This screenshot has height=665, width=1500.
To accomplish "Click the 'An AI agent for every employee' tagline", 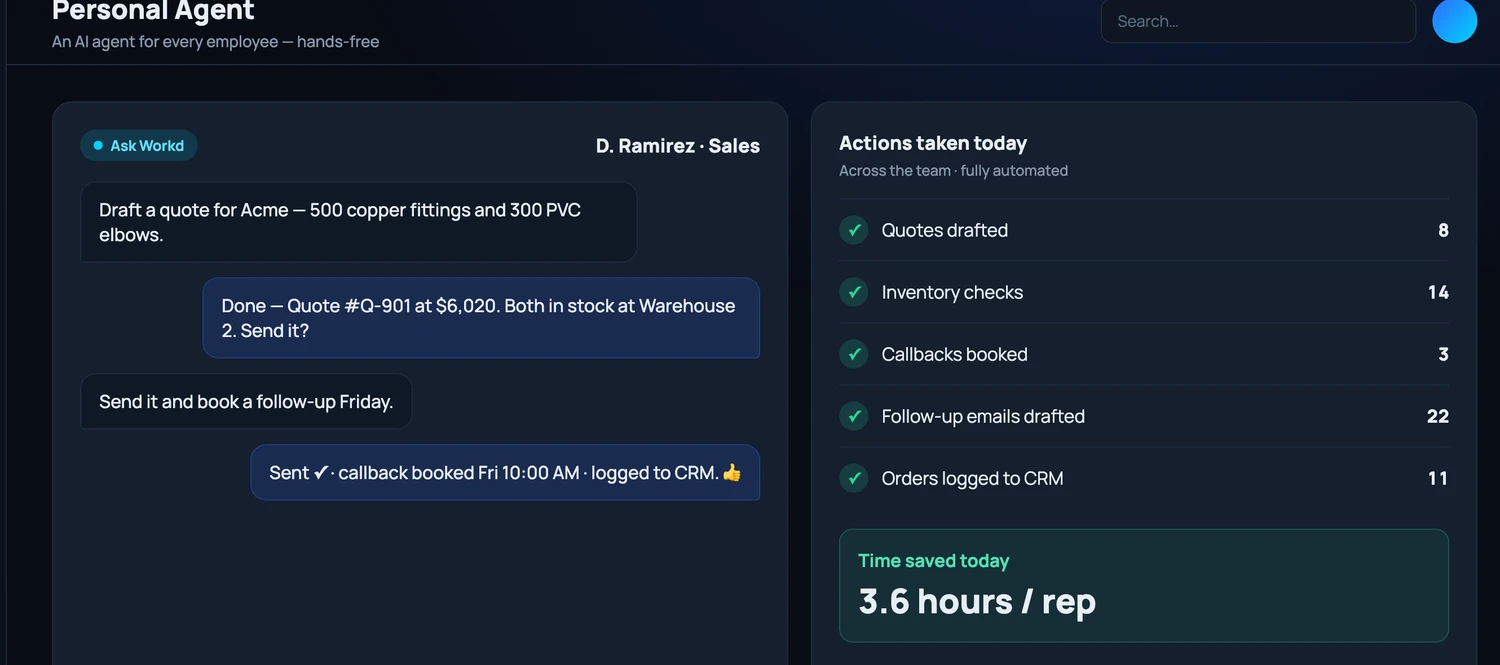I will pyautogui.click(x=215, y=42).
